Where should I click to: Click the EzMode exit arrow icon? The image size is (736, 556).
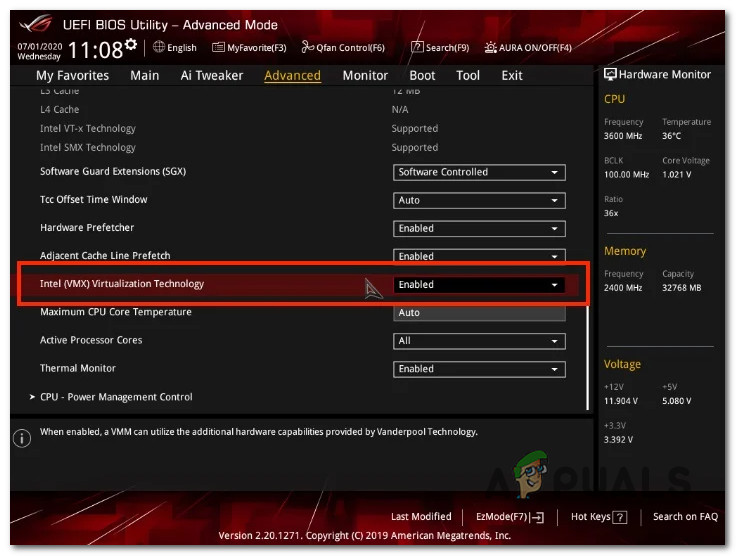(538, 518)
